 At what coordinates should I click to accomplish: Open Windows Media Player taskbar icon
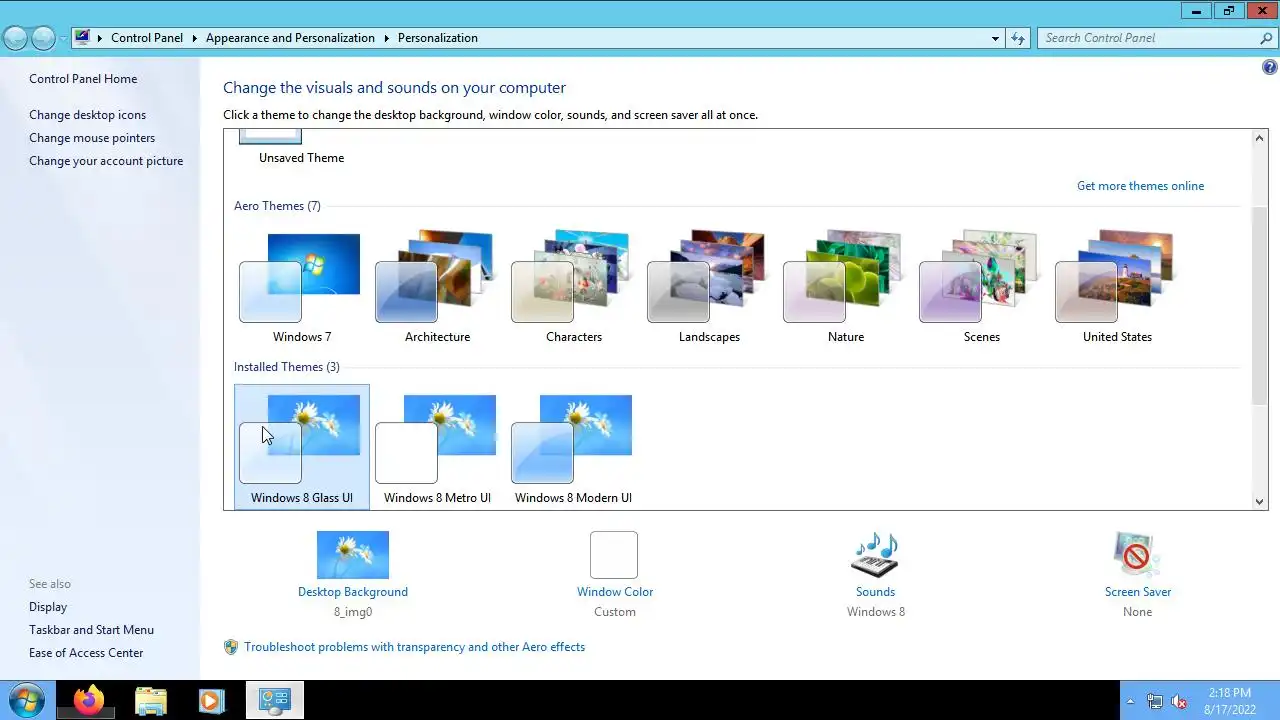[x=211, y=700]
